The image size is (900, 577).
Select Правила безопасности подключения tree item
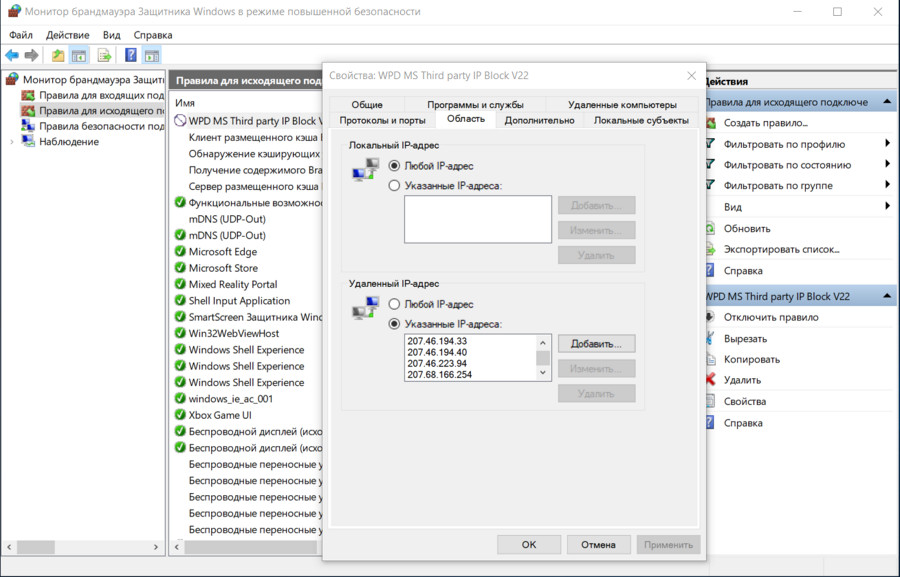pos(101,126)
